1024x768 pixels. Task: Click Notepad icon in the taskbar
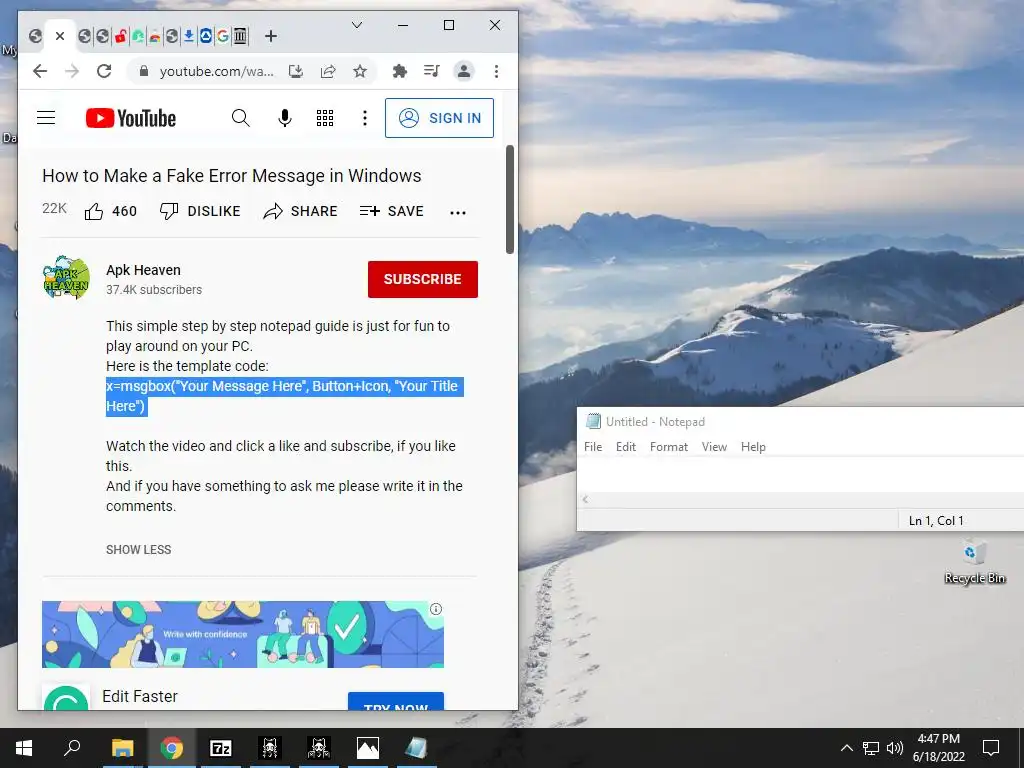click(x=417, y=748)
